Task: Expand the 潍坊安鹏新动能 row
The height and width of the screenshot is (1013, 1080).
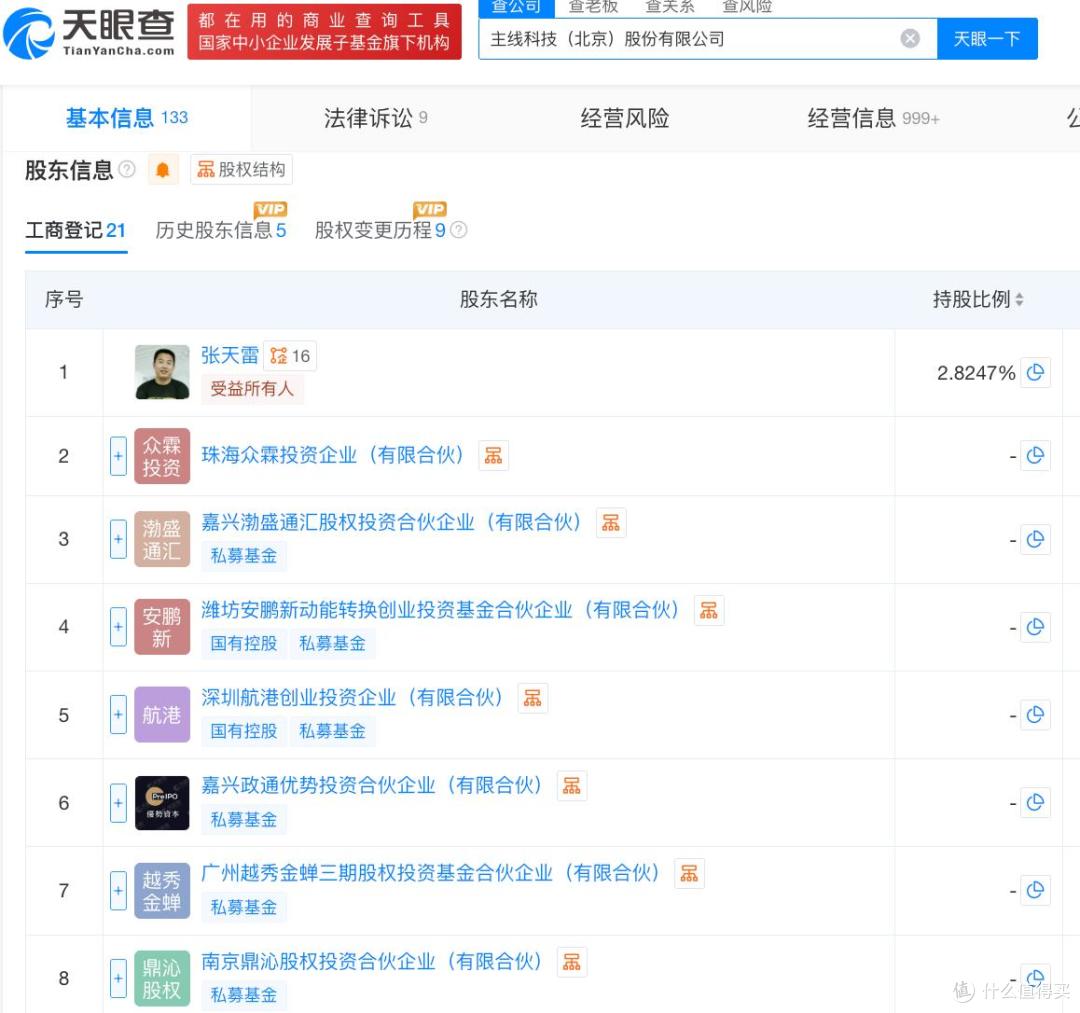Action: 118,627
